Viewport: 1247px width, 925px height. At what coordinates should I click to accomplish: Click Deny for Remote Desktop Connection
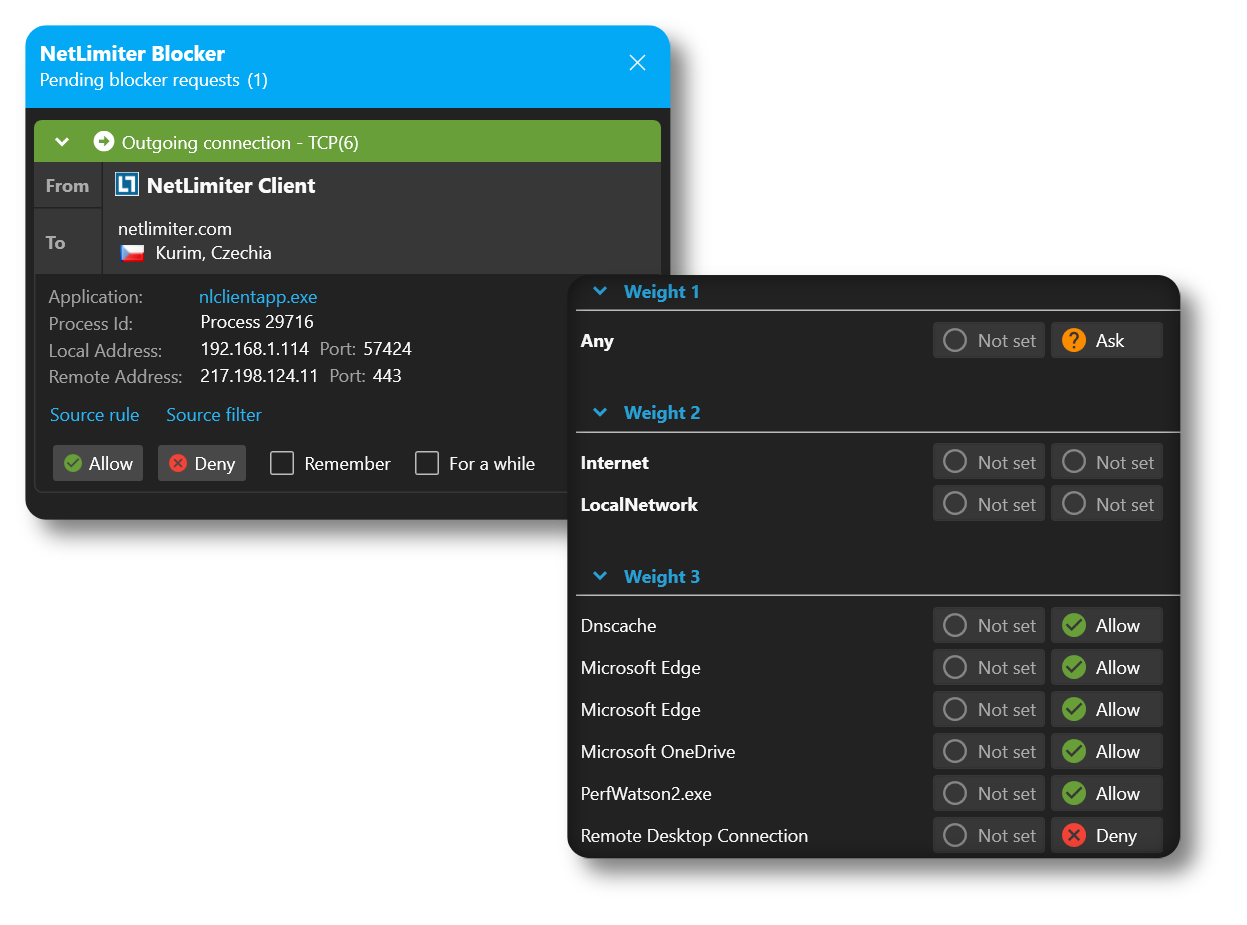[1107, 835]
